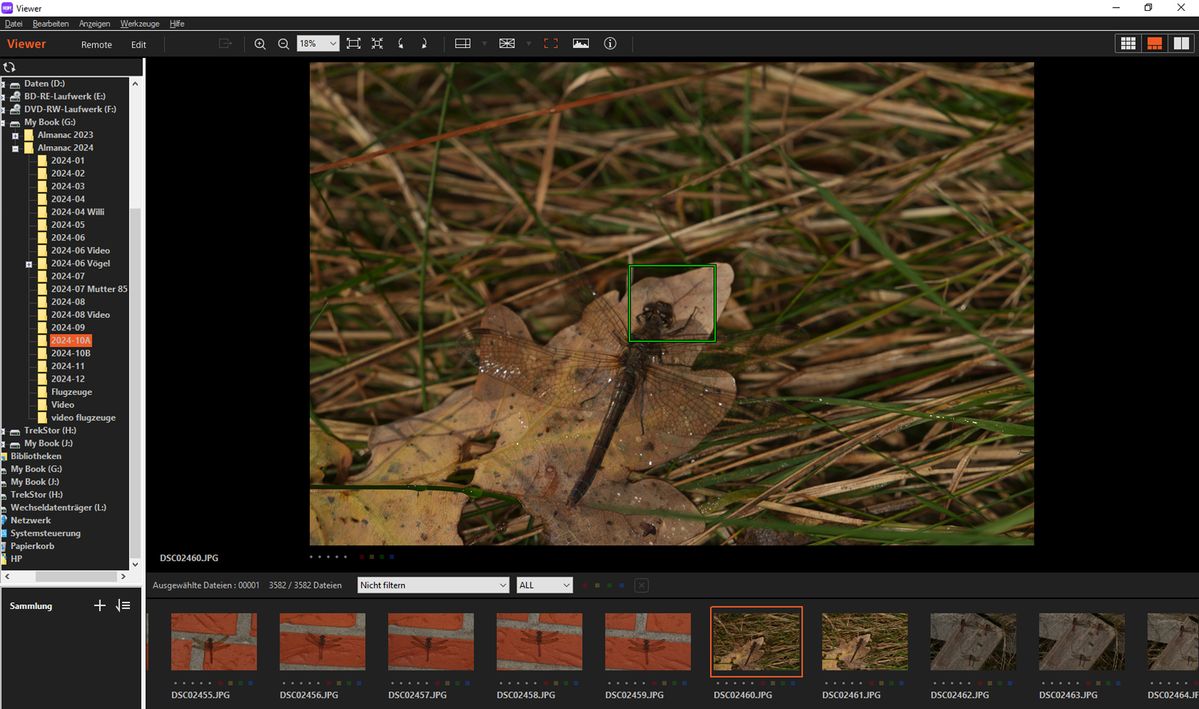
Task: Open the Werkzeuge menu
Action: [x=139, y=23]
